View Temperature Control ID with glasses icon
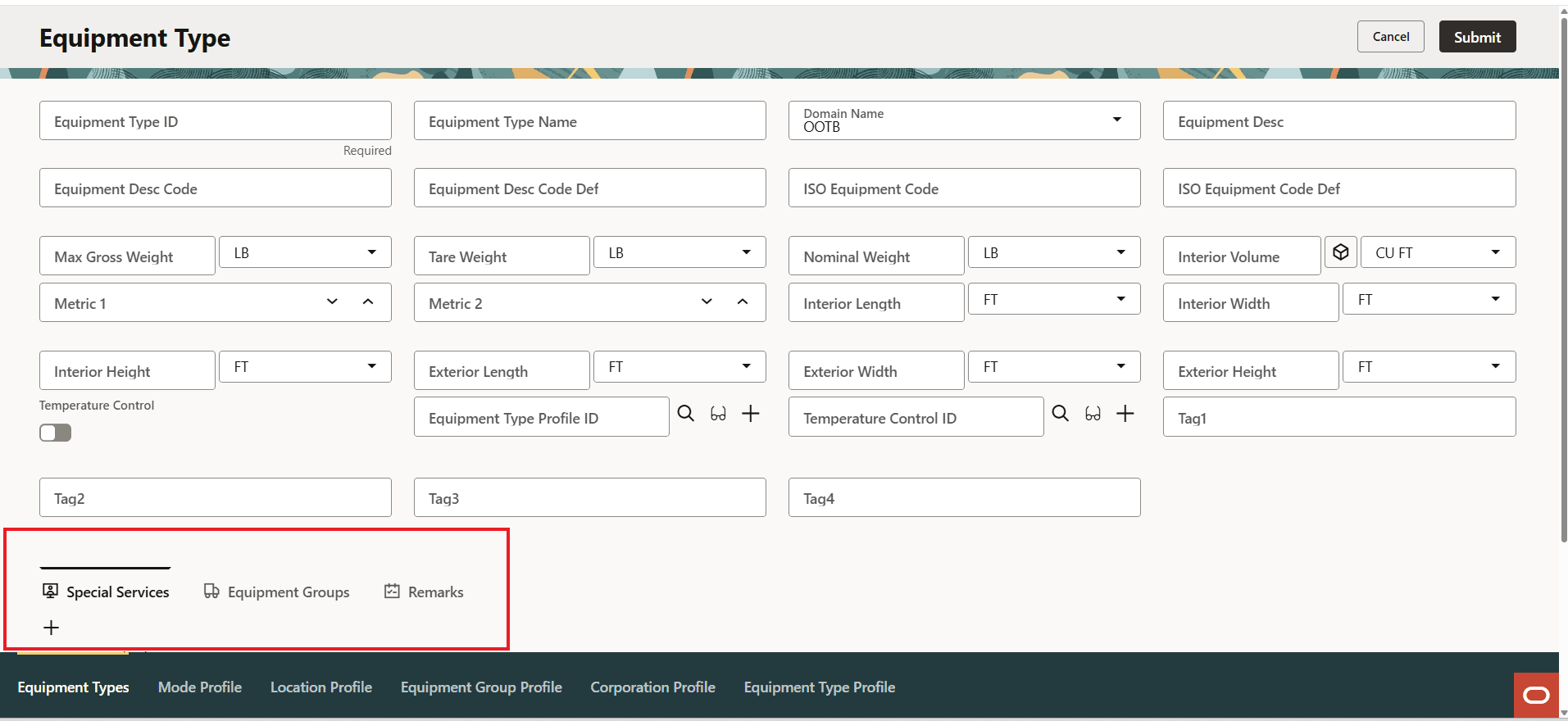Image resolution: width=1568 pixels, height=721 pixels. click(1093, 414)
